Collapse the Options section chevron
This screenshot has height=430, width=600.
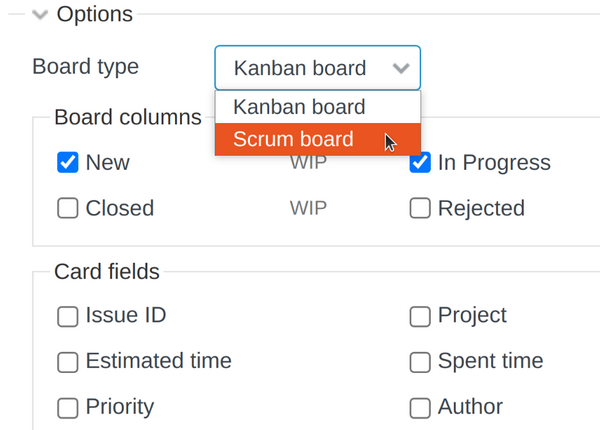pyautogui.click(x=40, y=15)
